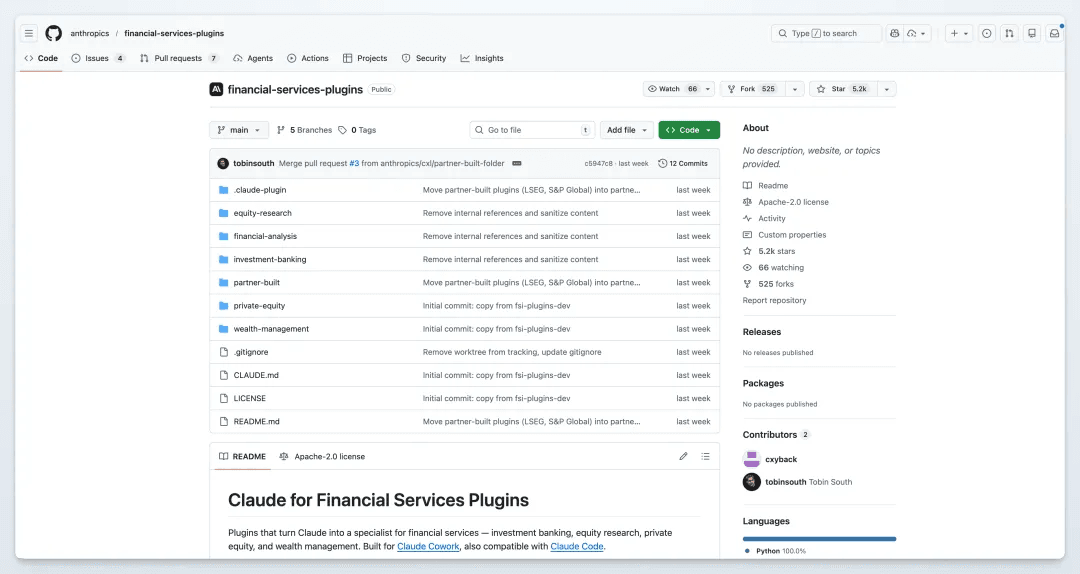Open the equity-research folder
The width and height of the screenshot is (1080, 574).
click(x=260, y=213)
